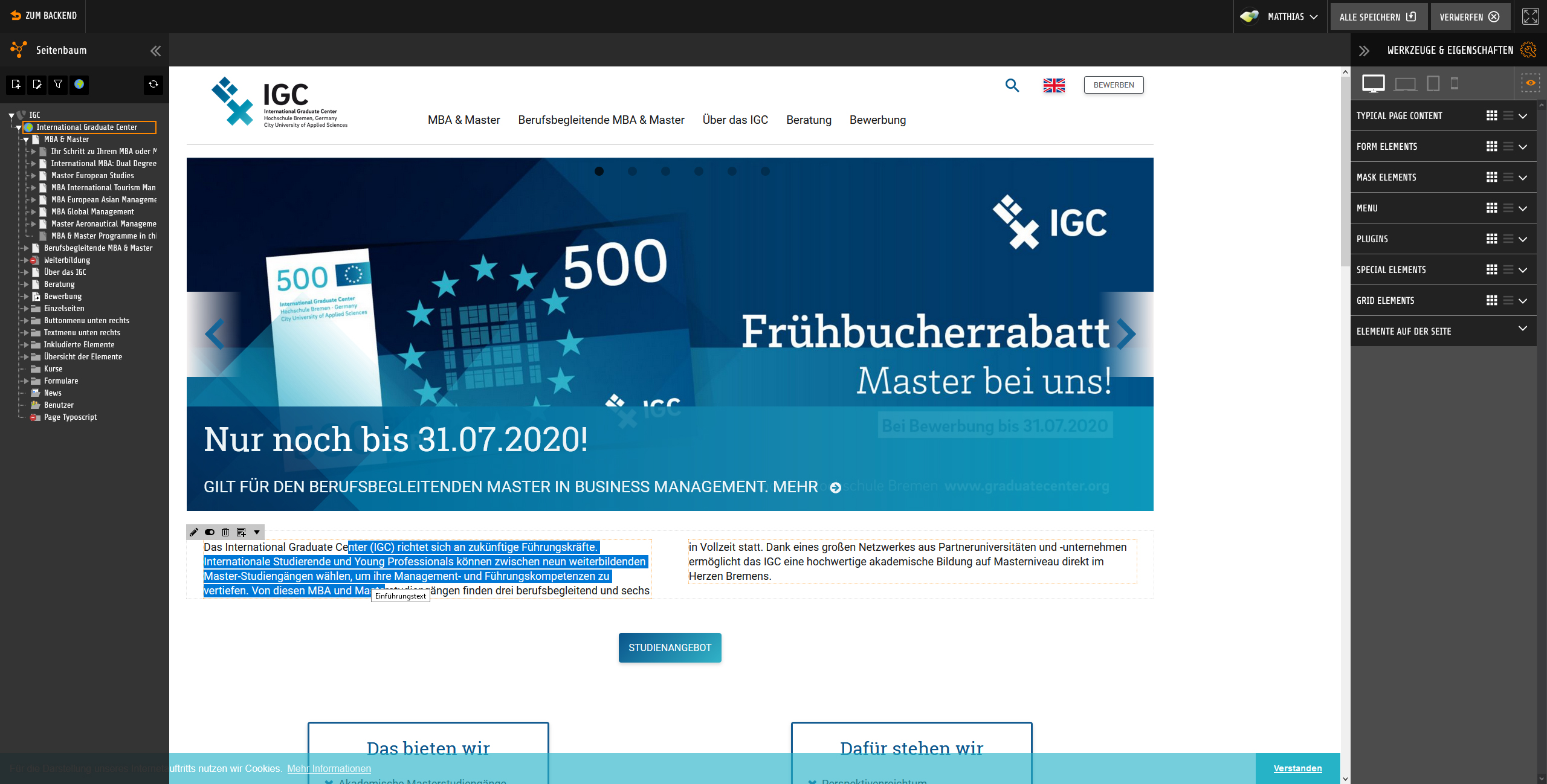Expand the Plugins section chevron
The width and height of the screenshot is (1547, 784).
click(1523, 239)
